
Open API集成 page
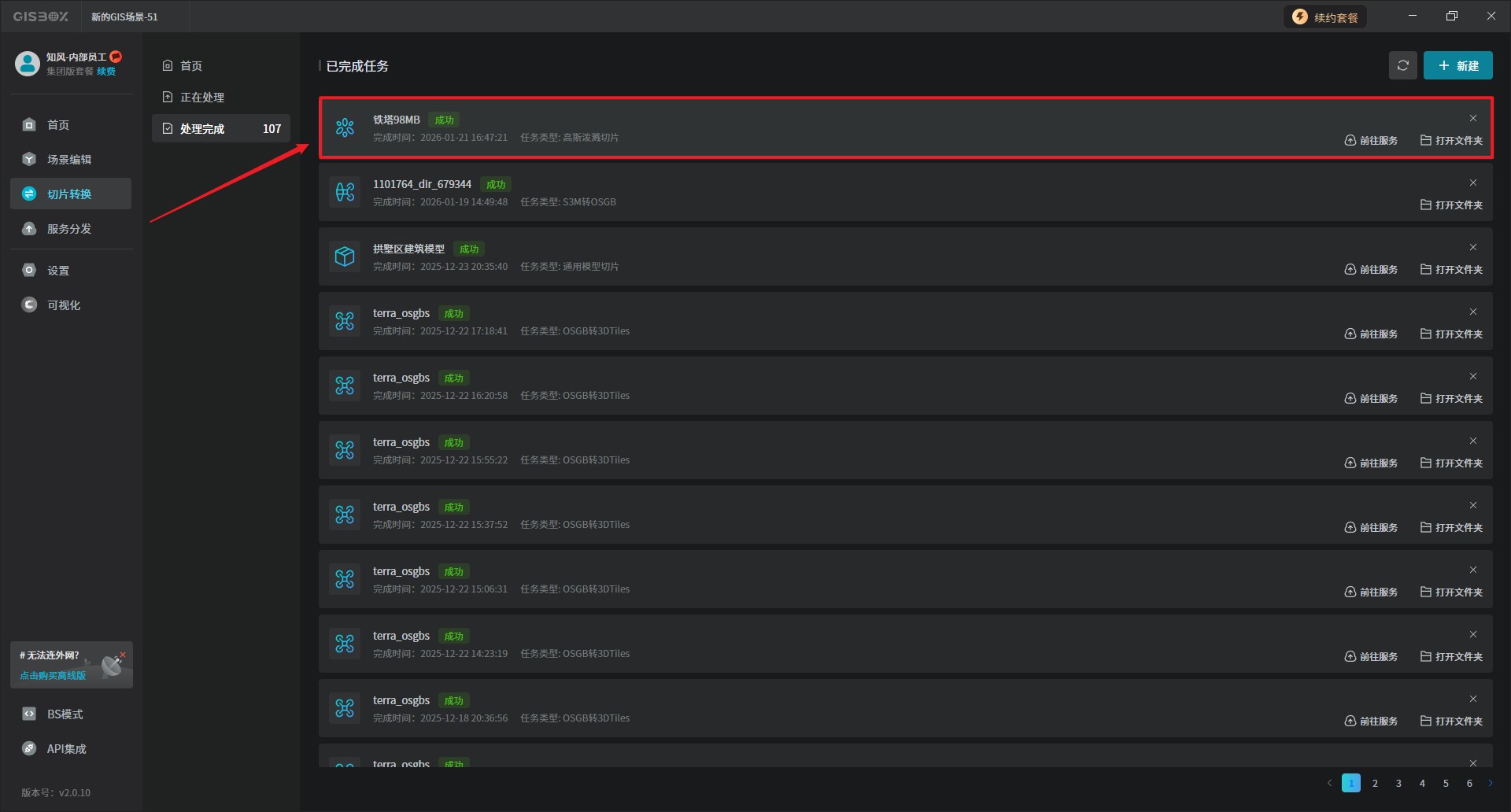click(66, 749)
